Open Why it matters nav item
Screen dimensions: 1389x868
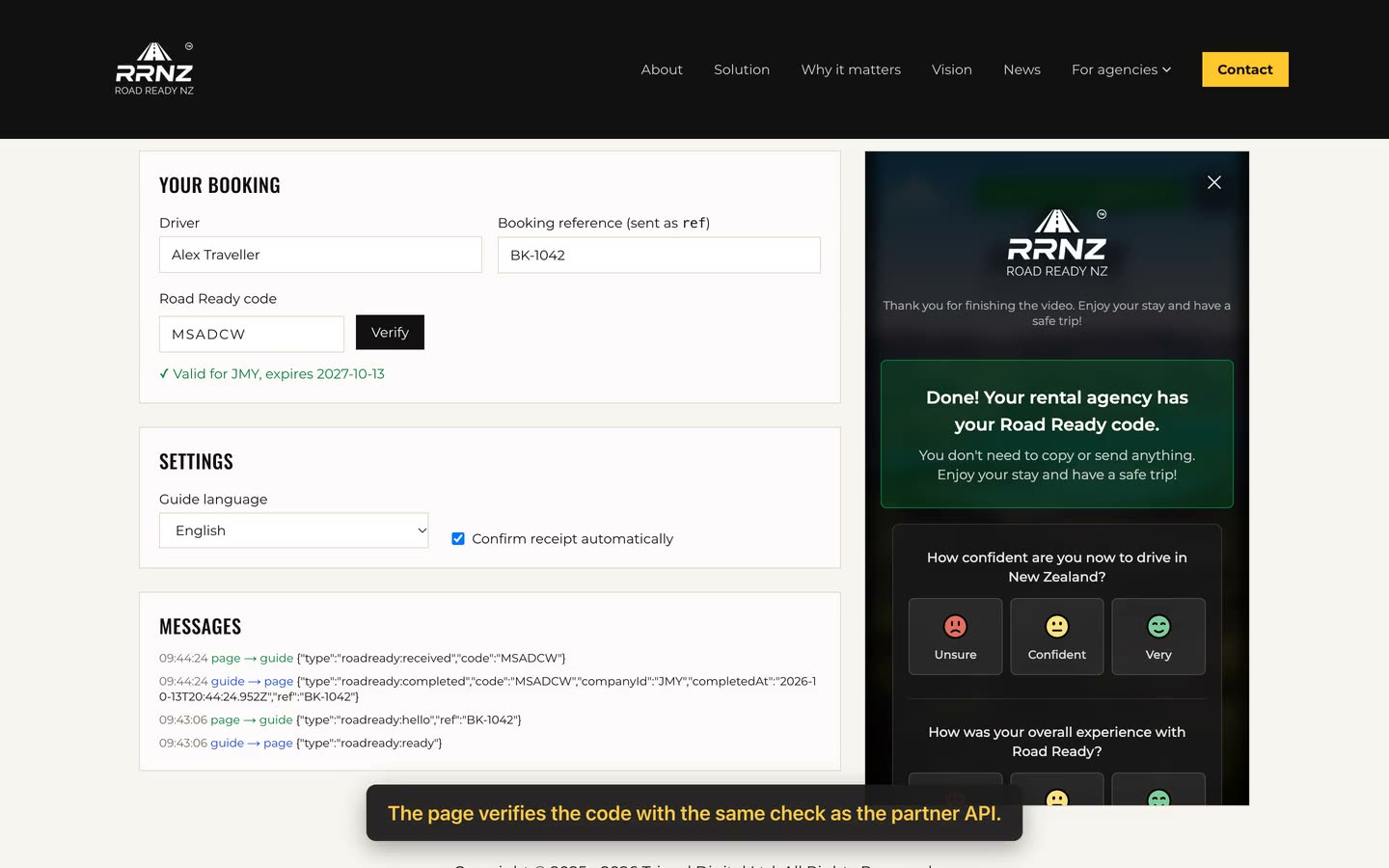(851, 69)
